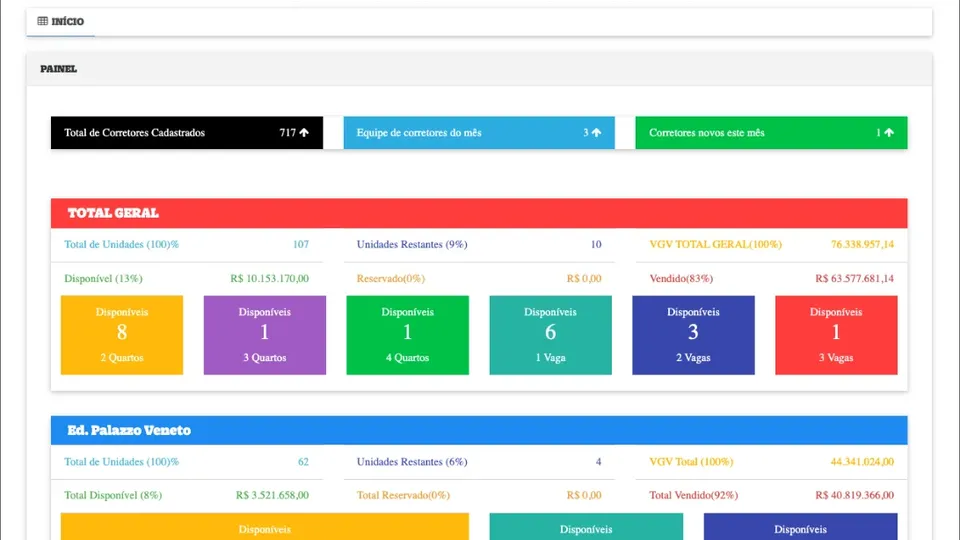Select the TOTAL GERAL red header
The height and width of the screenshot is (540, 960).
(479, 213)
